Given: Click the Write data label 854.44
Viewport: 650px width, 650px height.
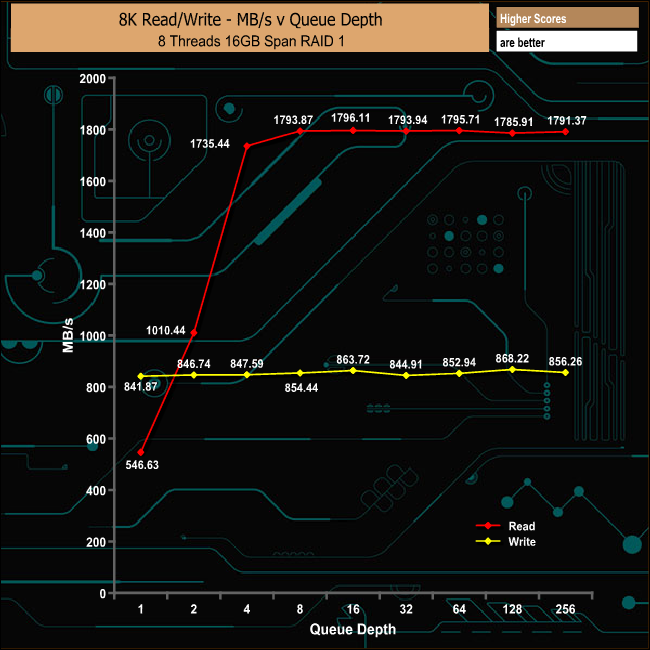Looking at the screenshot, I should click(301, 388).
